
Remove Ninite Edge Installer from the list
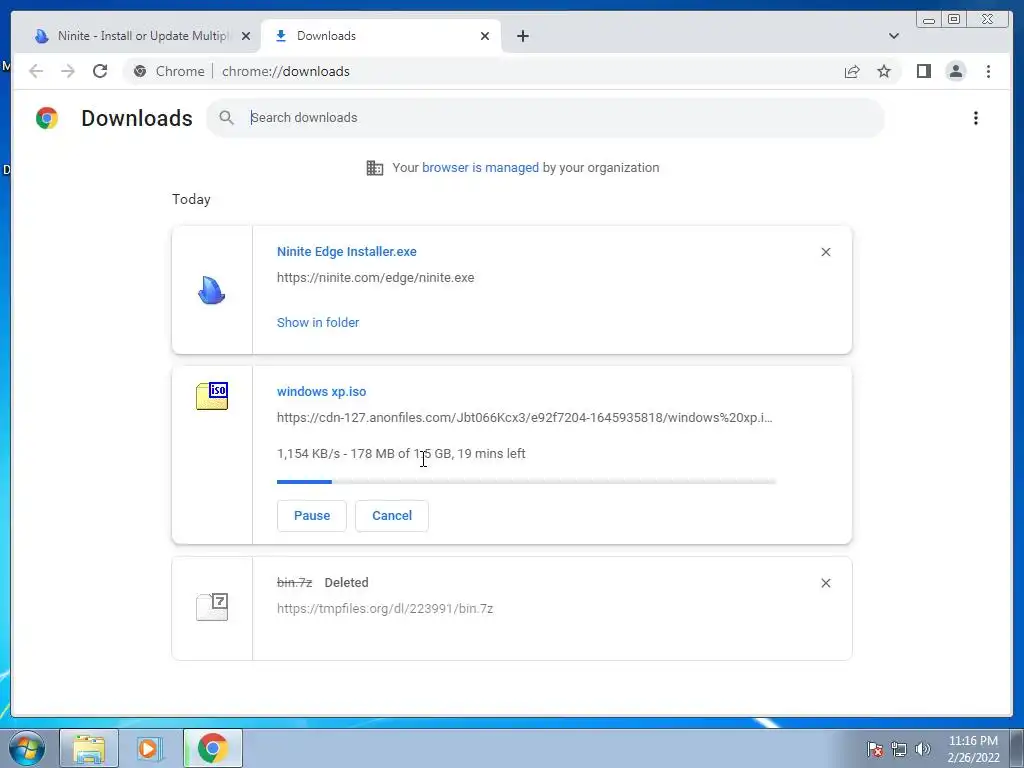[825, 252]
